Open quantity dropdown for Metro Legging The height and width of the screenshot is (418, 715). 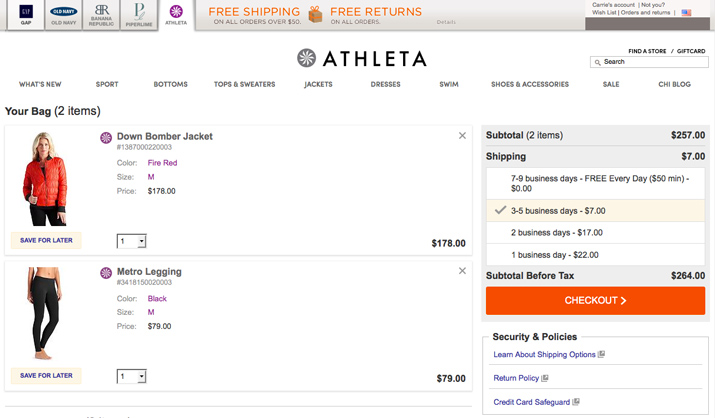click(132, 376)
